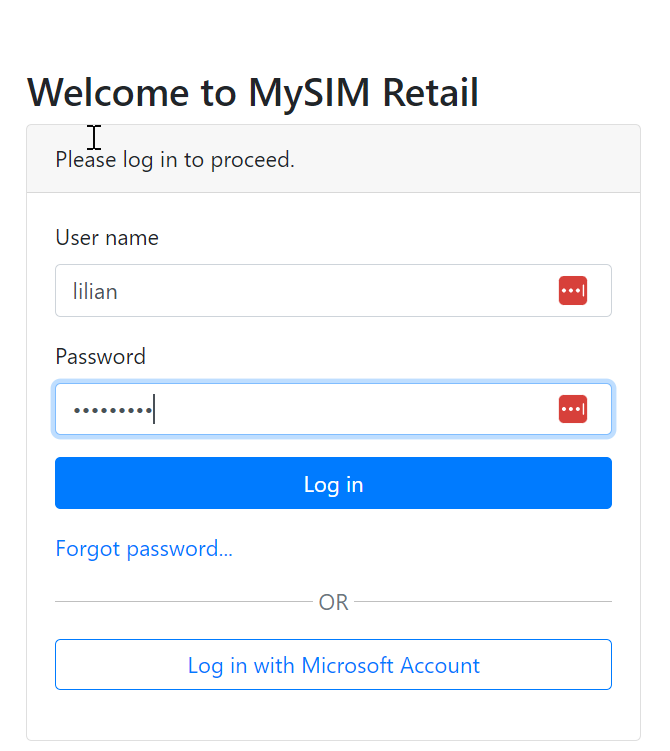Click the password manager icon in User name field
The width and height of the screenshot is (670, 751).
pos(573,291)
